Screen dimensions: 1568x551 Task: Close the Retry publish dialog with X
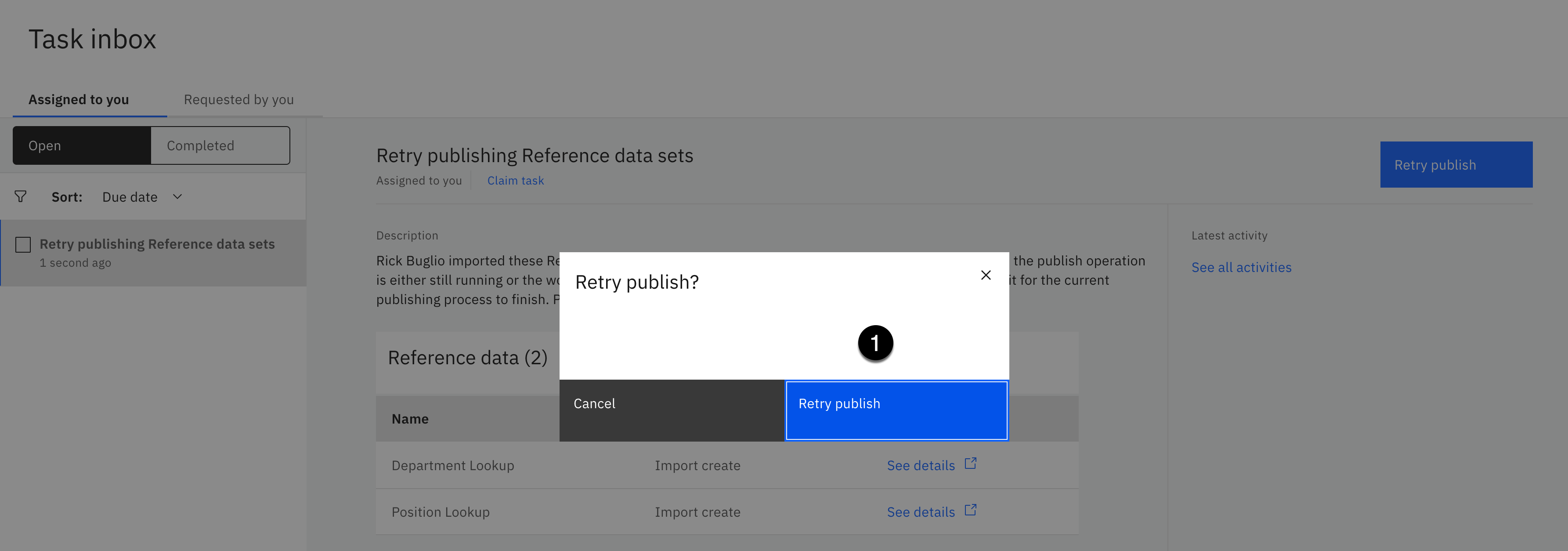pyautogui.click(x=986, y=275)
